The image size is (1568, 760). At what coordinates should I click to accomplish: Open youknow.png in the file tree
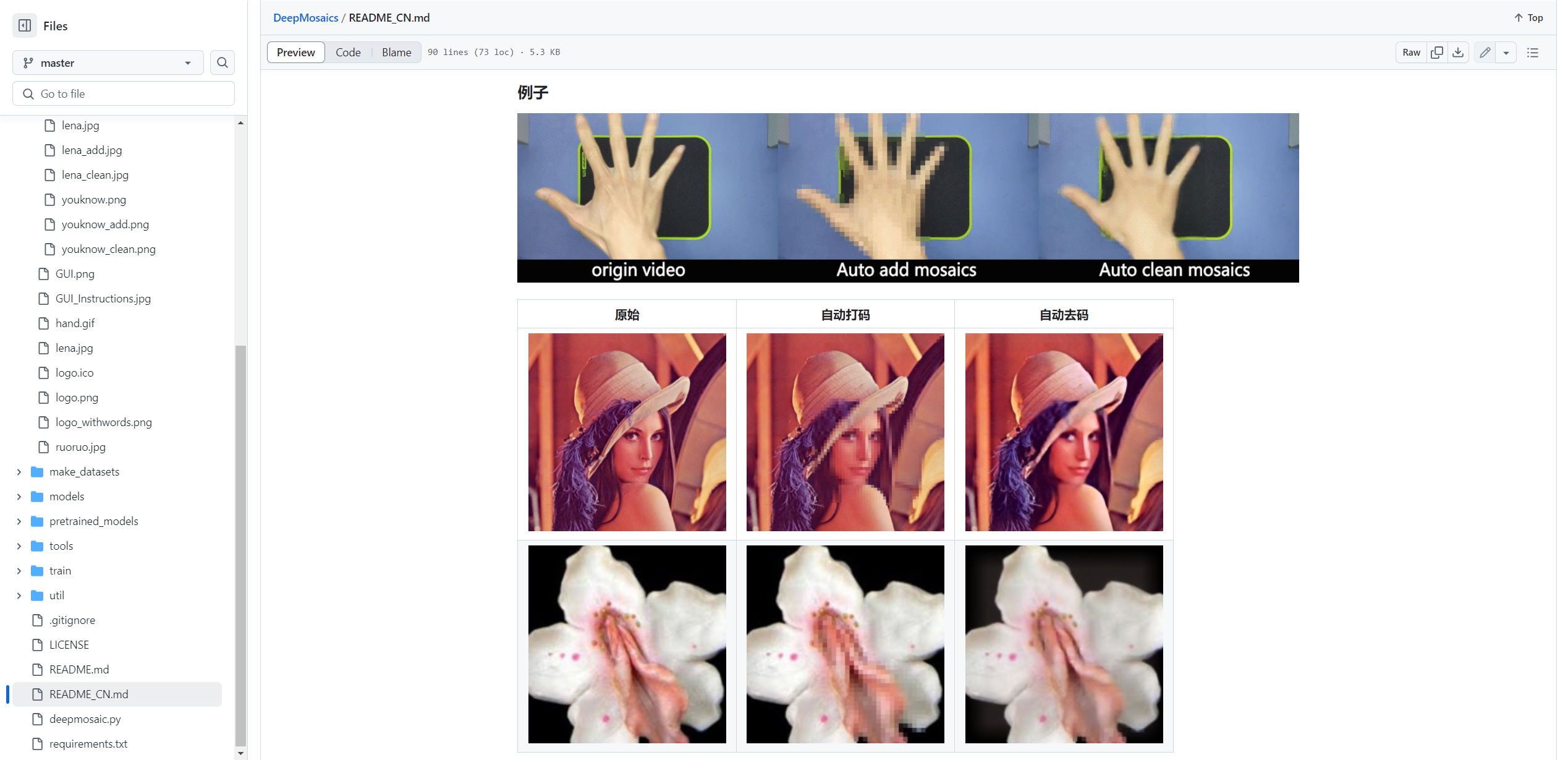click(x=94, y=200)
